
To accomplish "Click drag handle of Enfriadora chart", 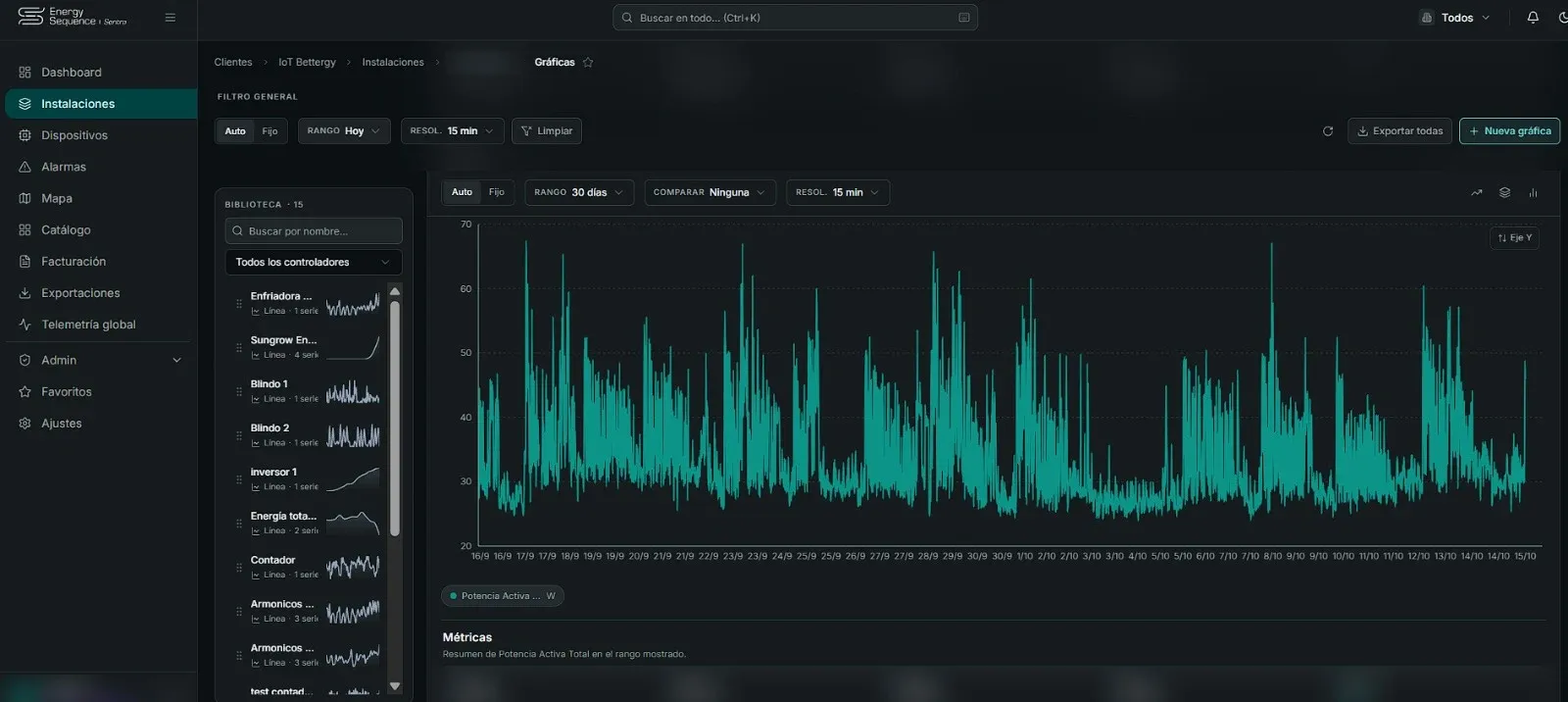I will click(239, 304).
